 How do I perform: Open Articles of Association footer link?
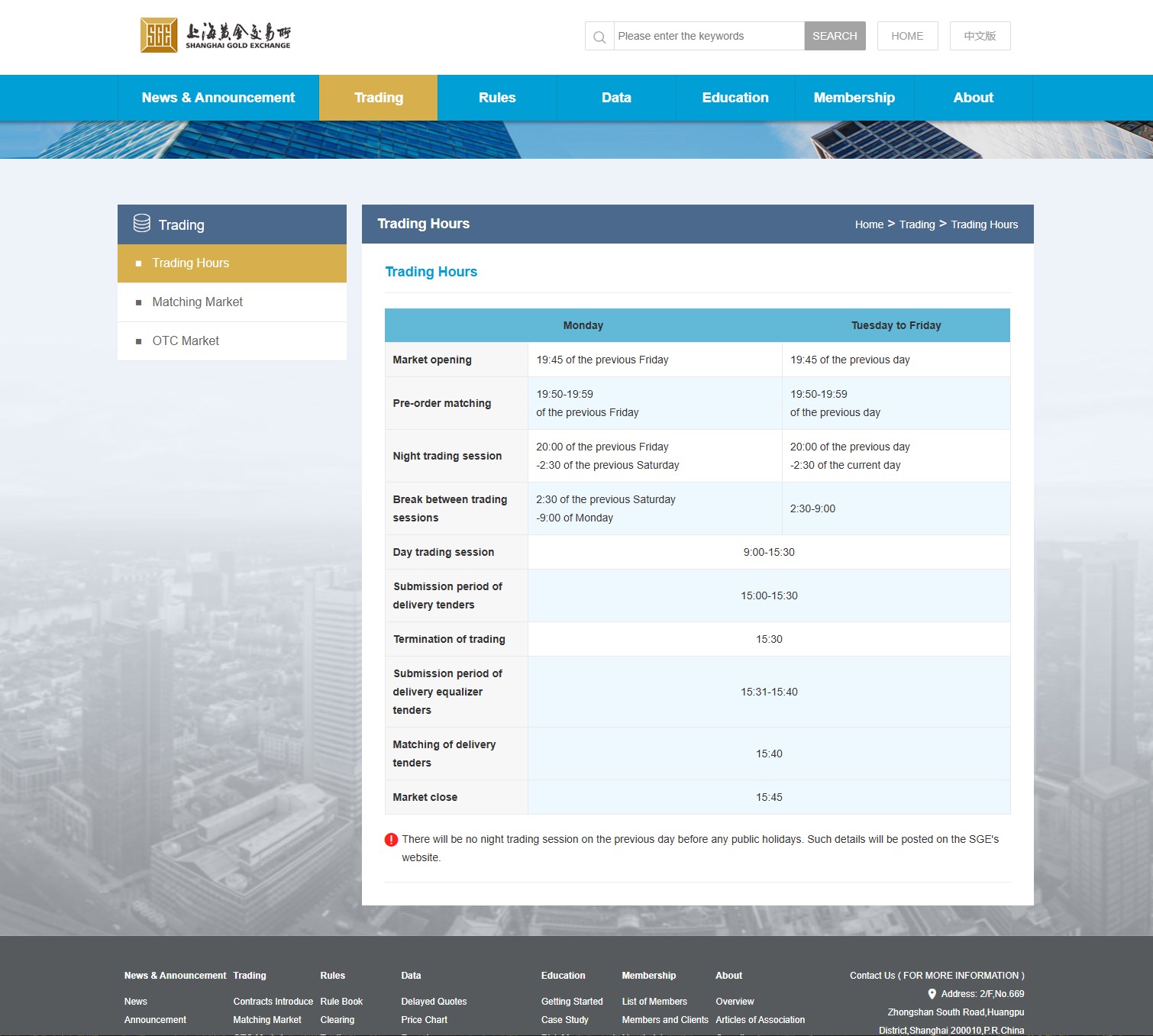tap(761, 1020)
